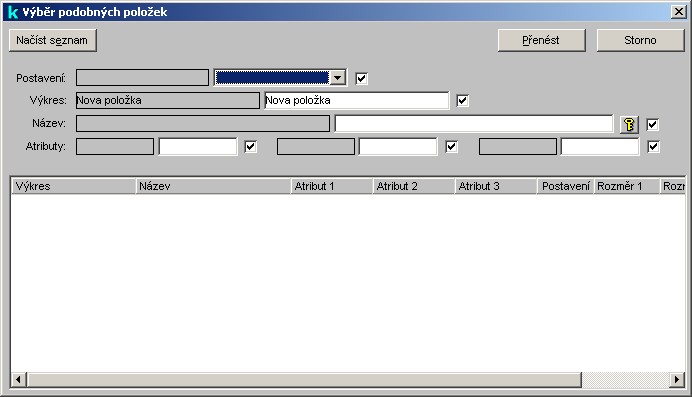Click the grey read-only Postavení field
Image resolution: width=692 pixels, height=397 pixels.
142,78
